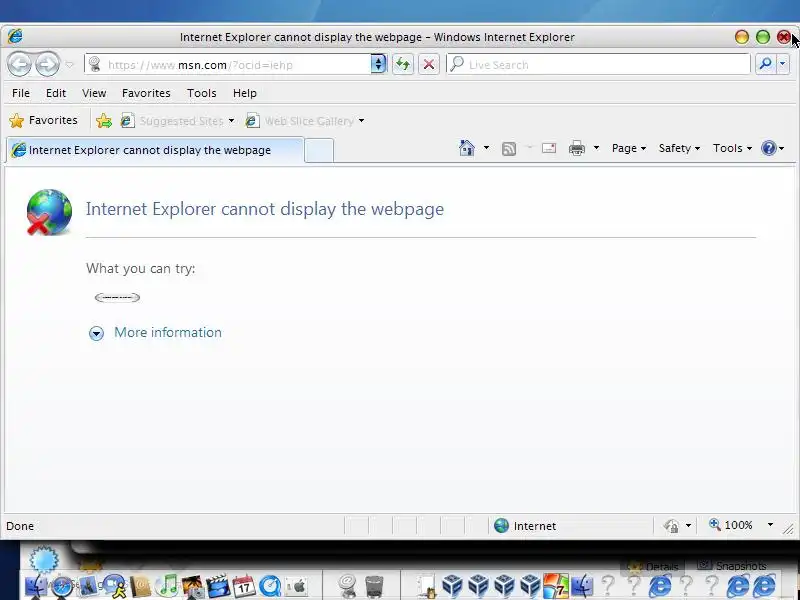Click the Back navigation arrow
The image size is (800, 600).
tap(20, 64)
